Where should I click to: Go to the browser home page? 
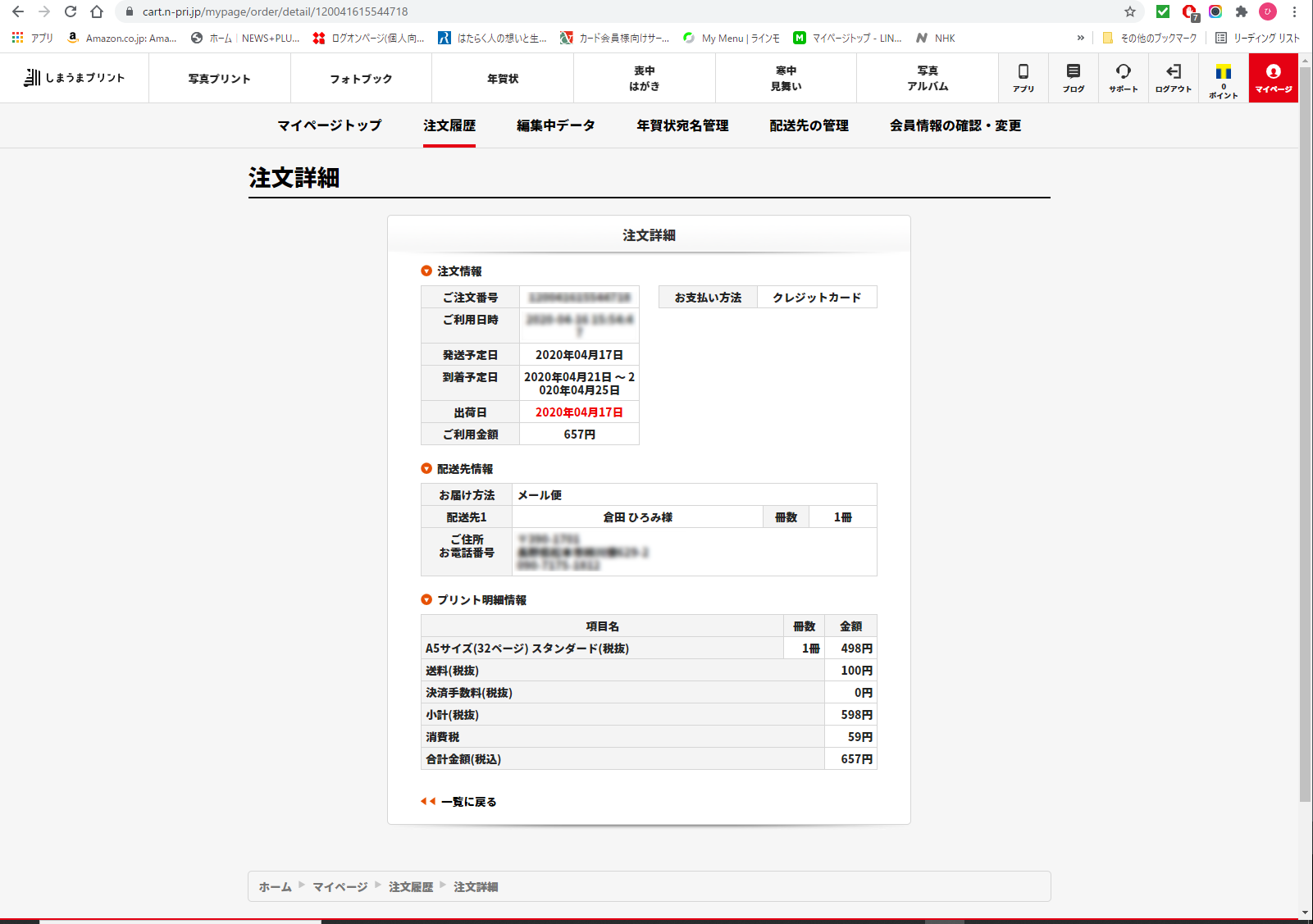tap(97, 11)
